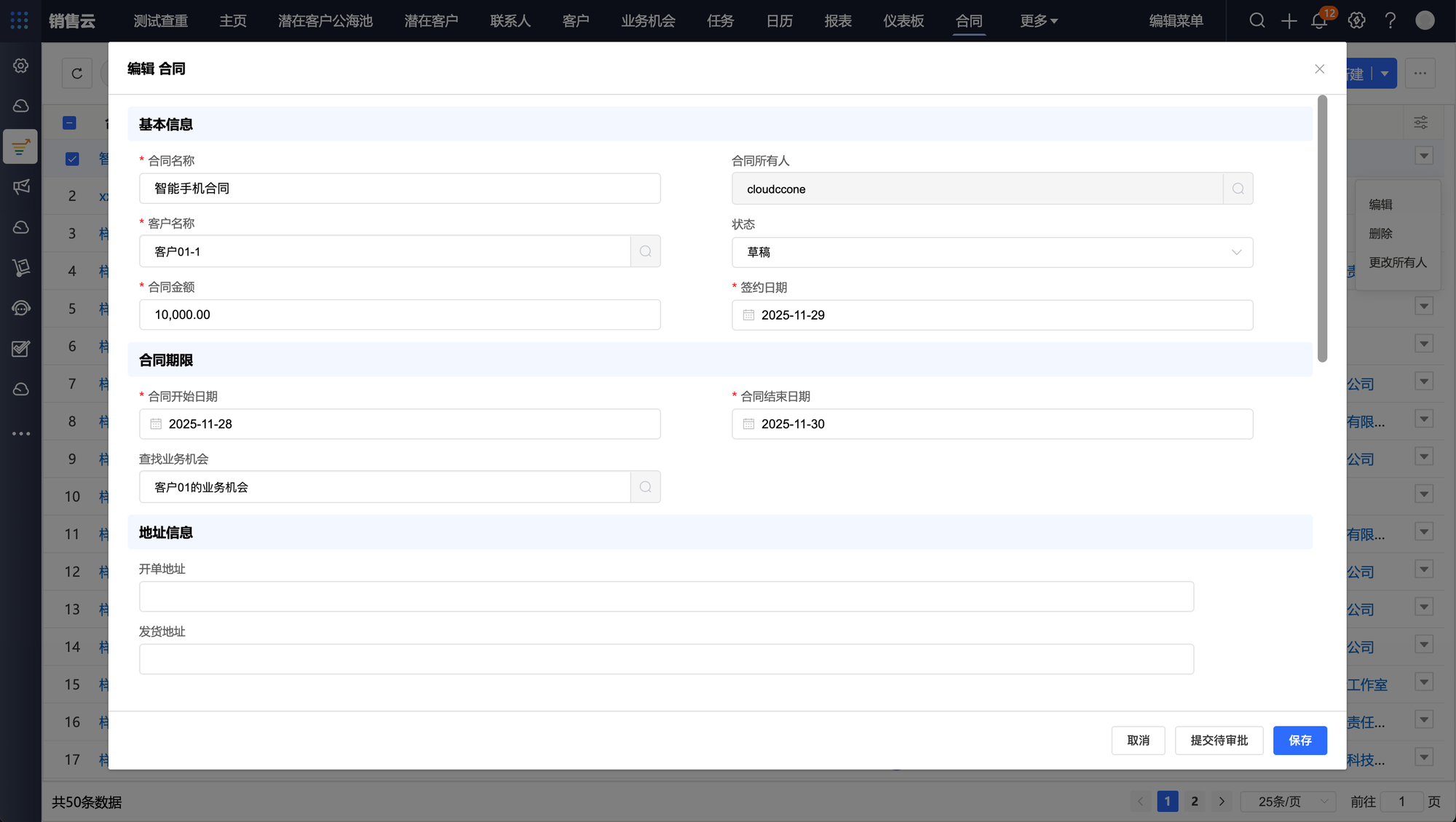The height and width of the screenshot is (822, 1456).
Task: Open the app launcher grid icon
Action: [x=20, y=20]
